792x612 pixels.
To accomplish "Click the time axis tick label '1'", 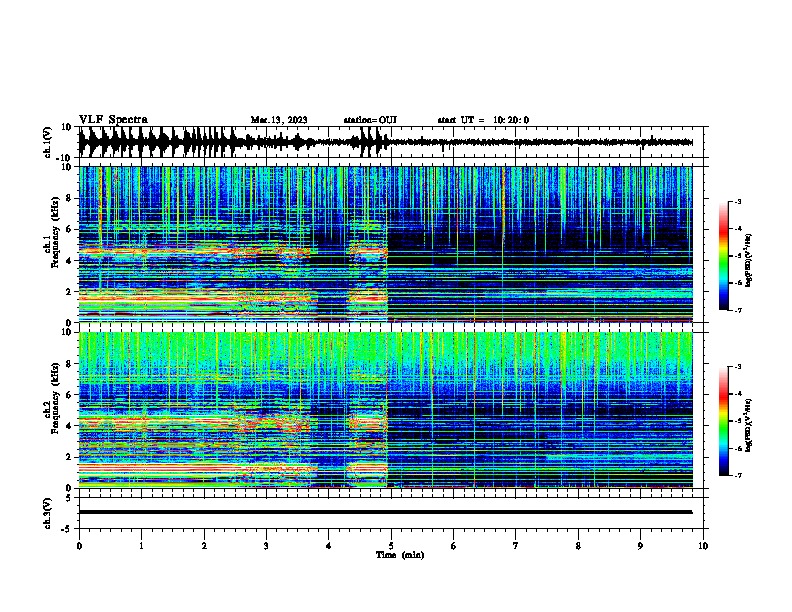I will tap(141, 546).
